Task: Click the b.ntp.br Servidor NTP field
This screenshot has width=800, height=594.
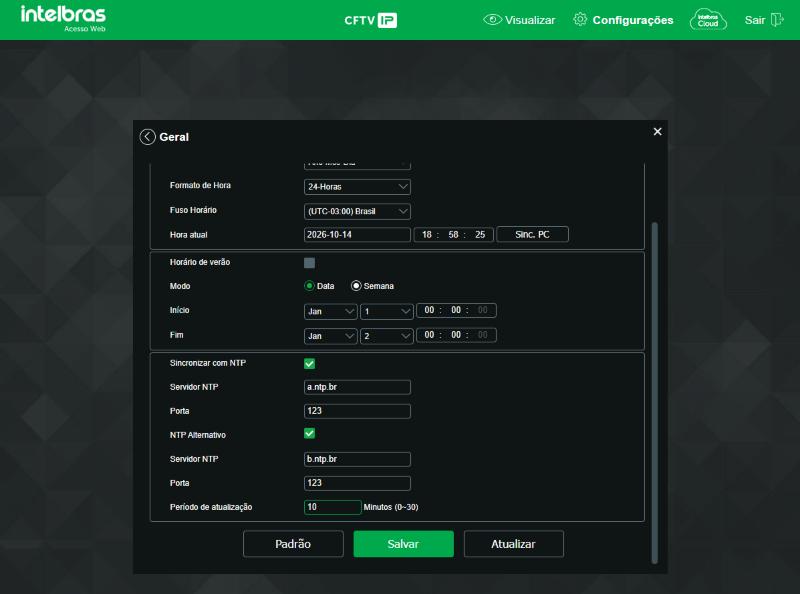Action: (x=357, y=459)
